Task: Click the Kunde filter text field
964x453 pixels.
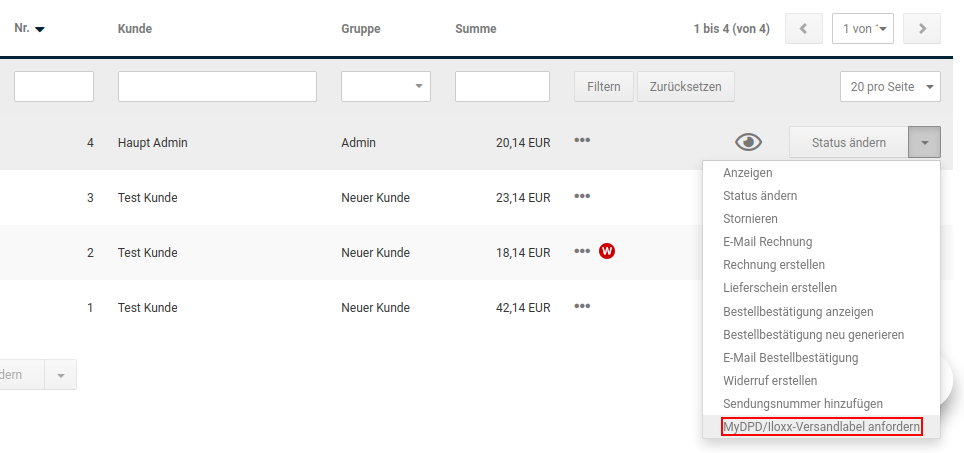Action: (217, 87)
